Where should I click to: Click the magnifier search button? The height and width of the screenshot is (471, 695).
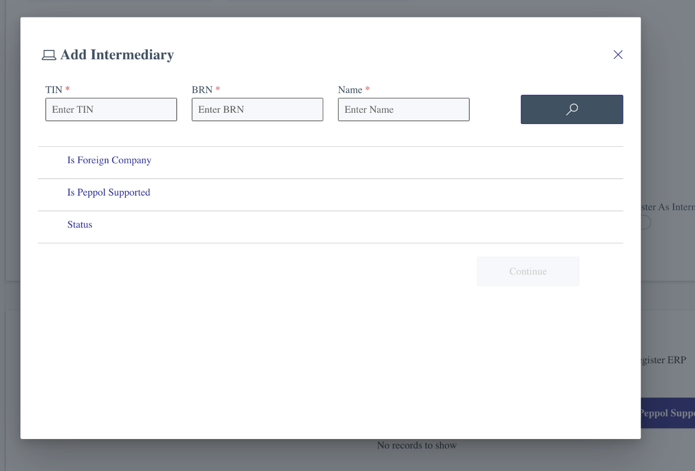(572, 109)
